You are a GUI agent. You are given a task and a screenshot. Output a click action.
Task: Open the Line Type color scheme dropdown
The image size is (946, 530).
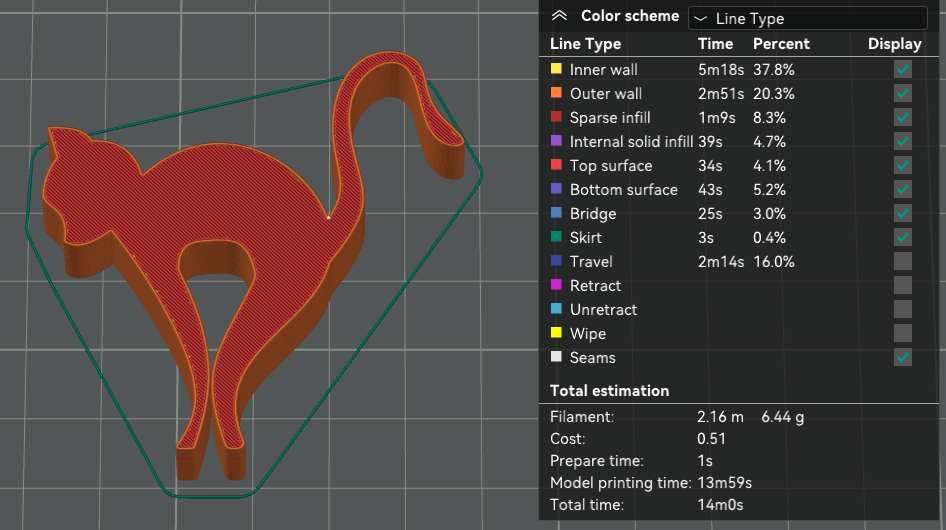tap(807, 18)
